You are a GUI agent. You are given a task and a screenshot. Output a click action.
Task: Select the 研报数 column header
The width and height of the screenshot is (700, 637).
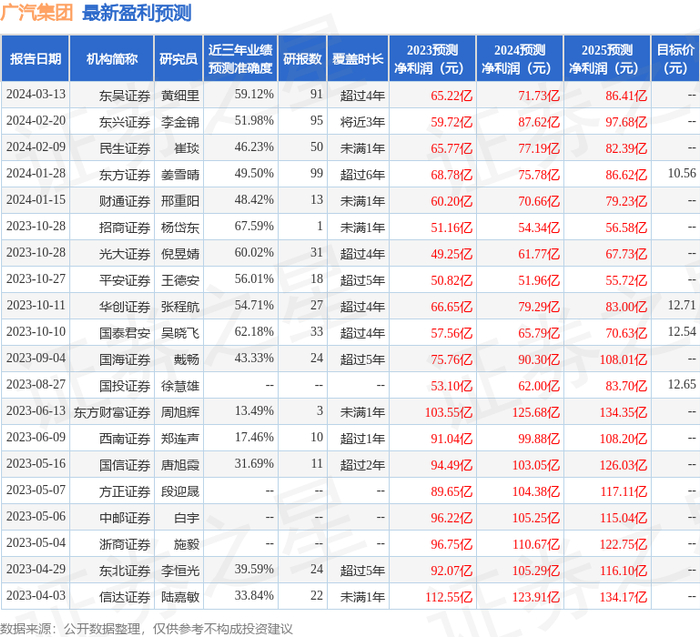(303, 59)
